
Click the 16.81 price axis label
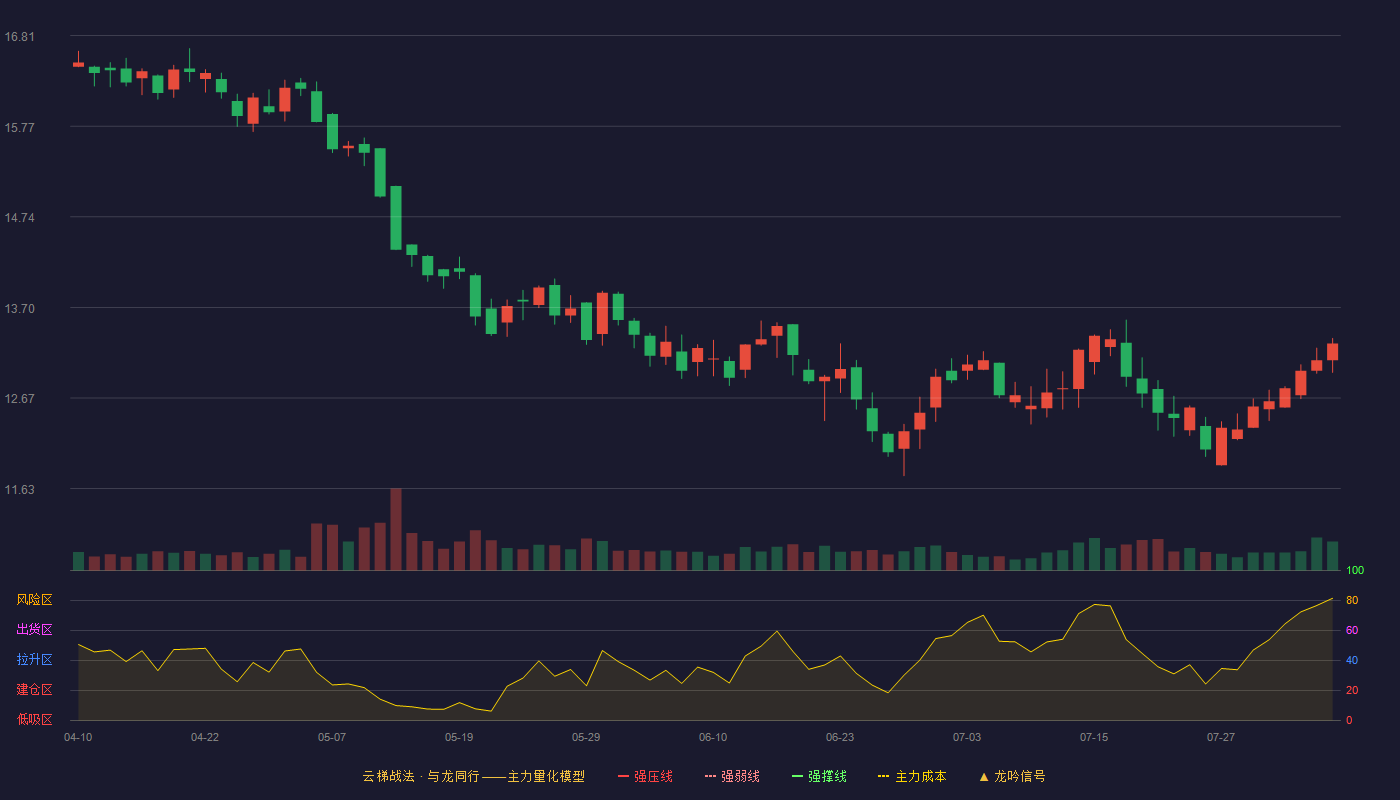tap(19, 37)
